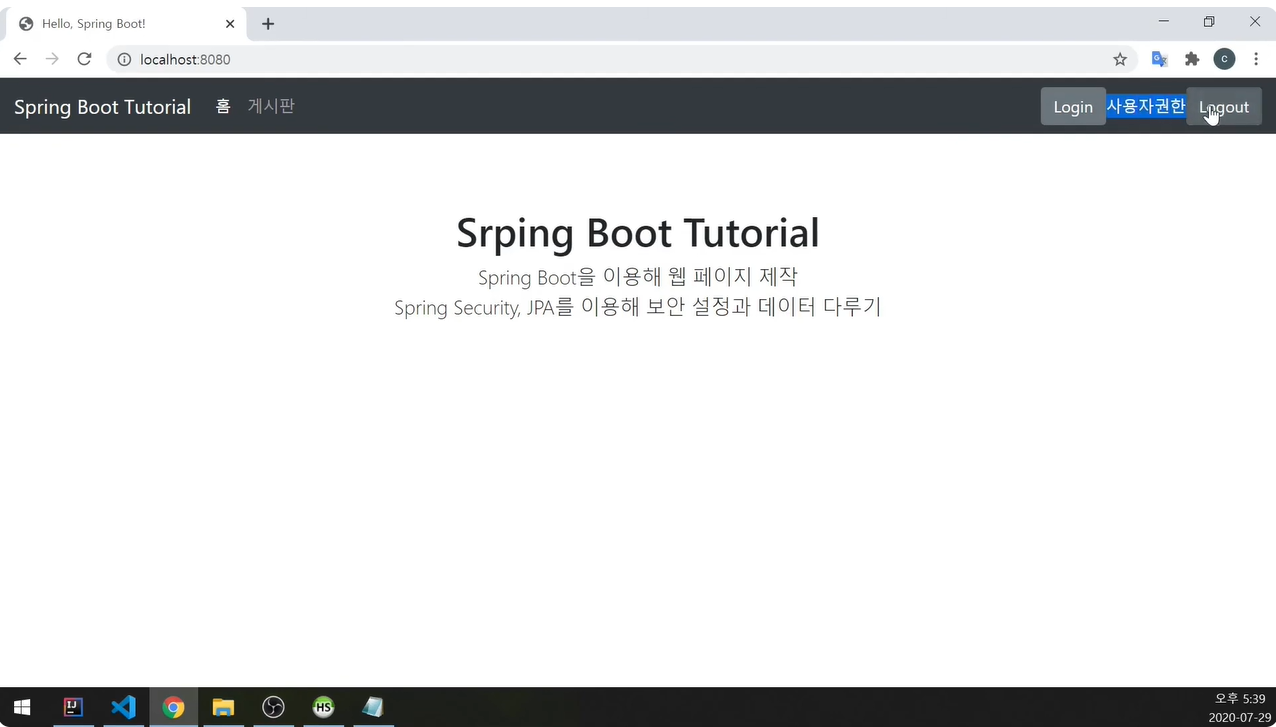Click the browser back arrow
The height and width of the screenshot is (727, 1276).
[x=20, y=59]
